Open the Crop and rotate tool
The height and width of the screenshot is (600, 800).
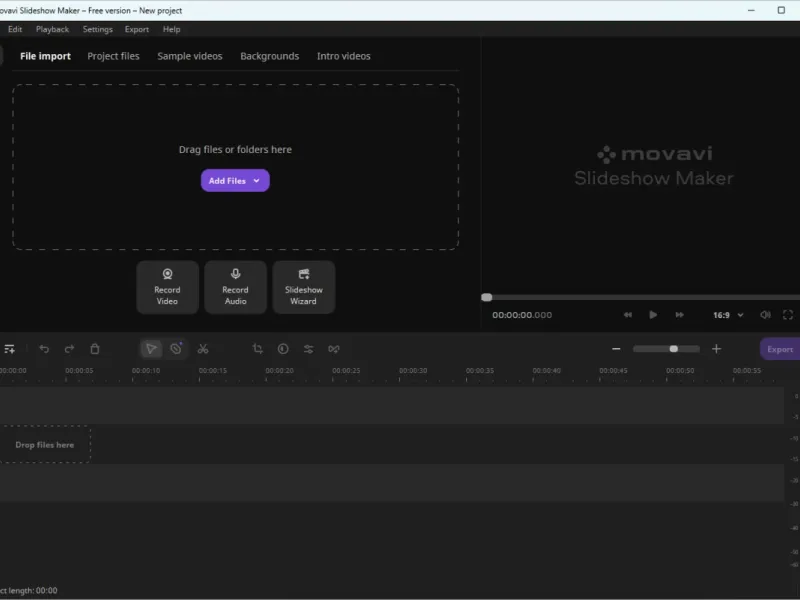[258, 349]
